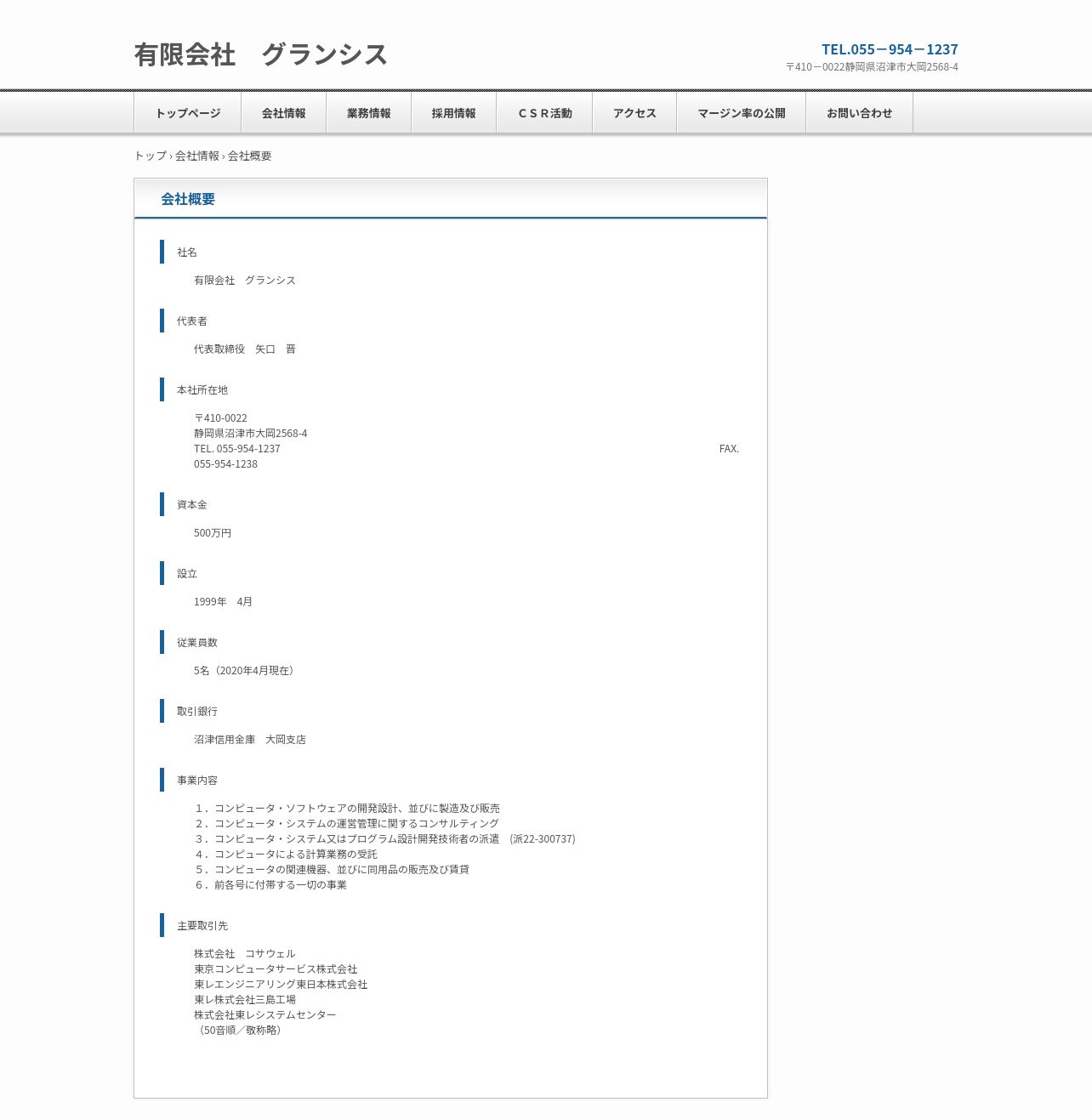Click the client name 株式会社 コサウェル
1092x1119 pixels.
(245, 954)
